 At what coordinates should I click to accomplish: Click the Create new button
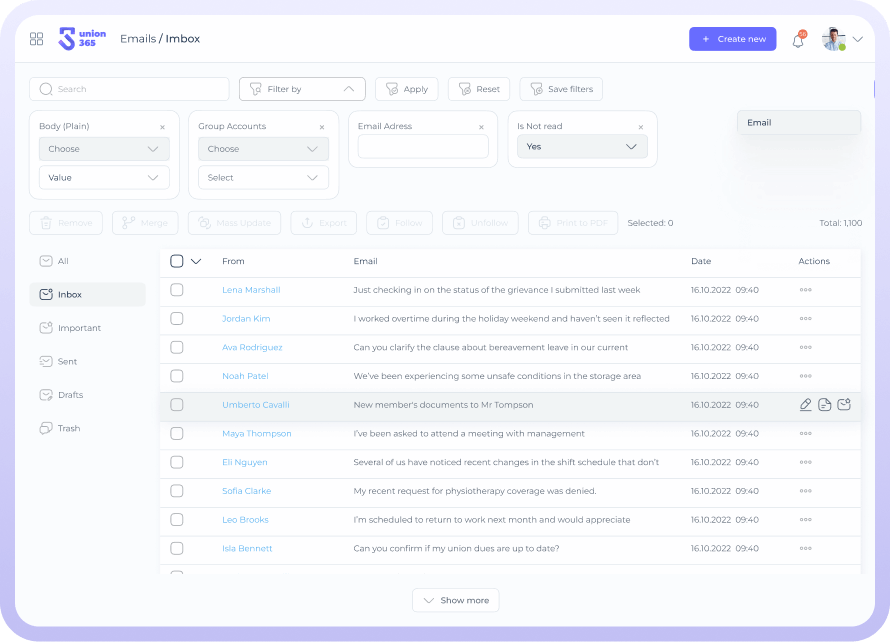[732, 39]
